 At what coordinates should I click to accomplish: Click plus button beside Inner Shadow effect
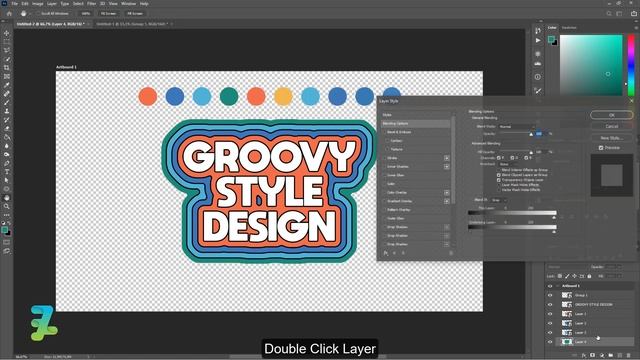click(447, 167)
